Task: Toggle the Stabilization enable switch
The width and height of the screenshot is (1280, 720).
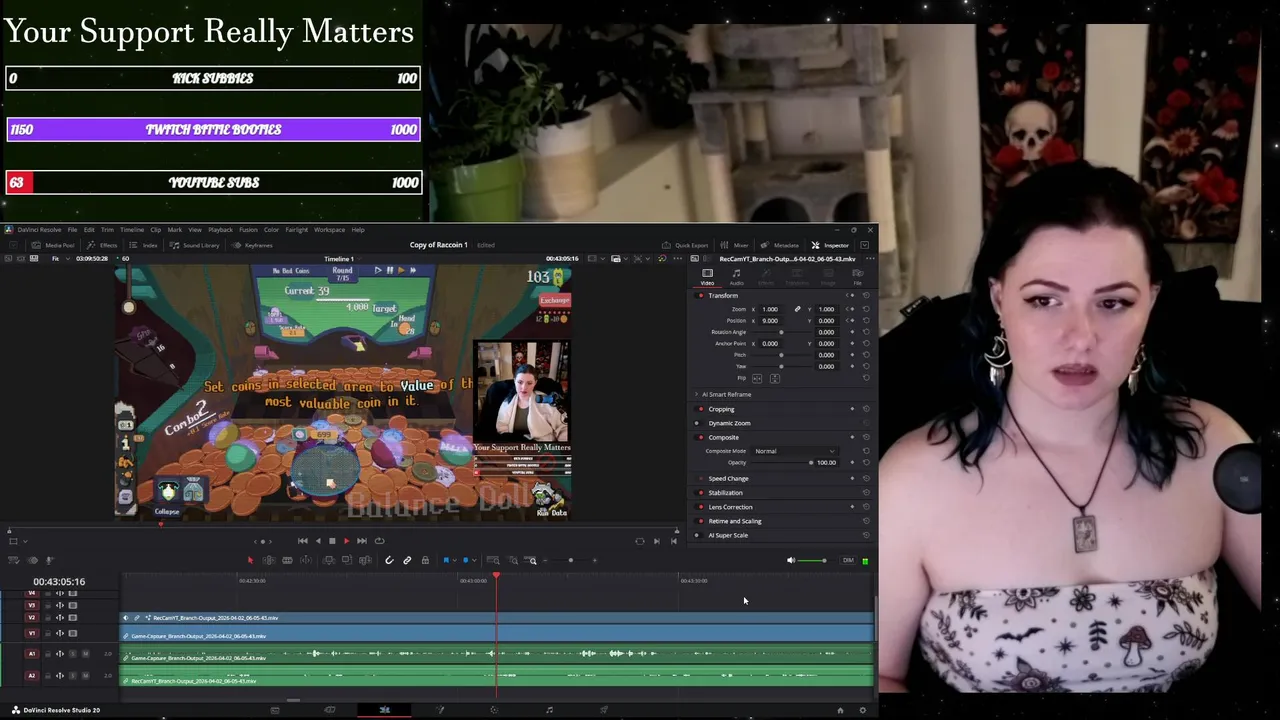Action: click(x=700, y=493)
